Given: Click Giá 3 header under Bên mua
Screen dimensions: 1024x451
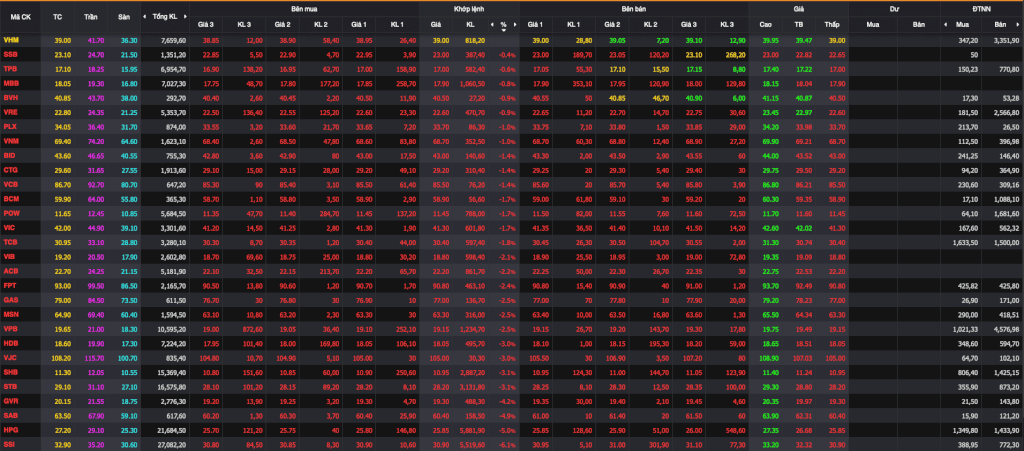Looking at the screenshot, I should click(x=206, y=25).
